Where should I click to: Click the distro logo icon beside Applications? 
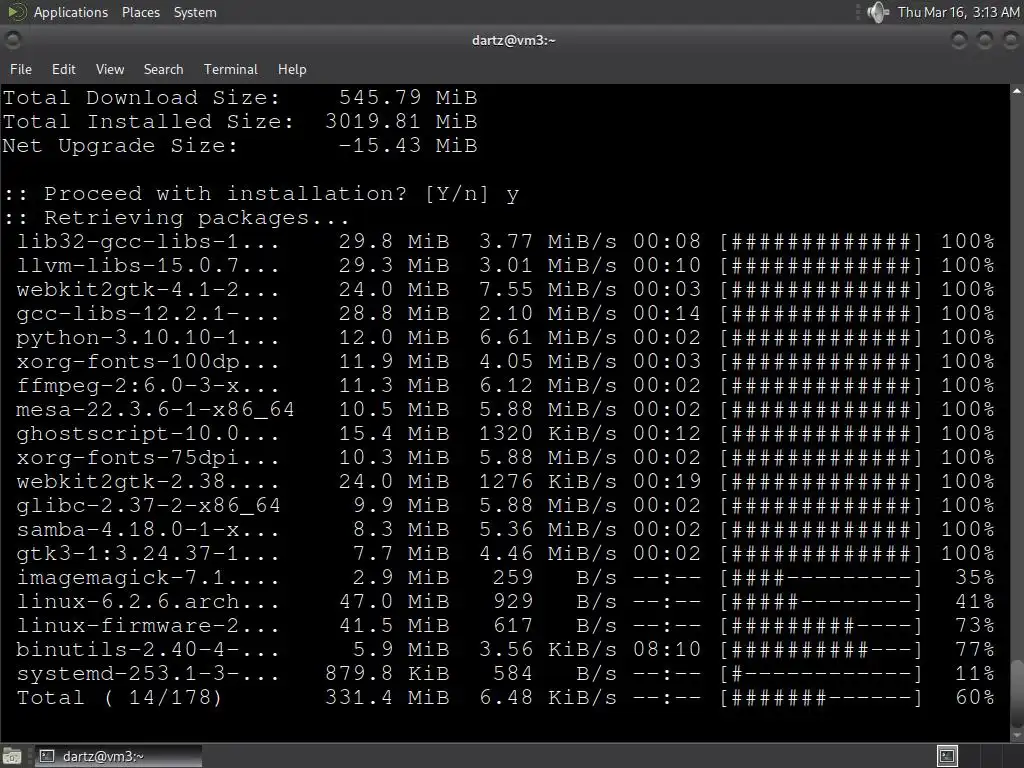pyautogui.click(x=16, y=12)
